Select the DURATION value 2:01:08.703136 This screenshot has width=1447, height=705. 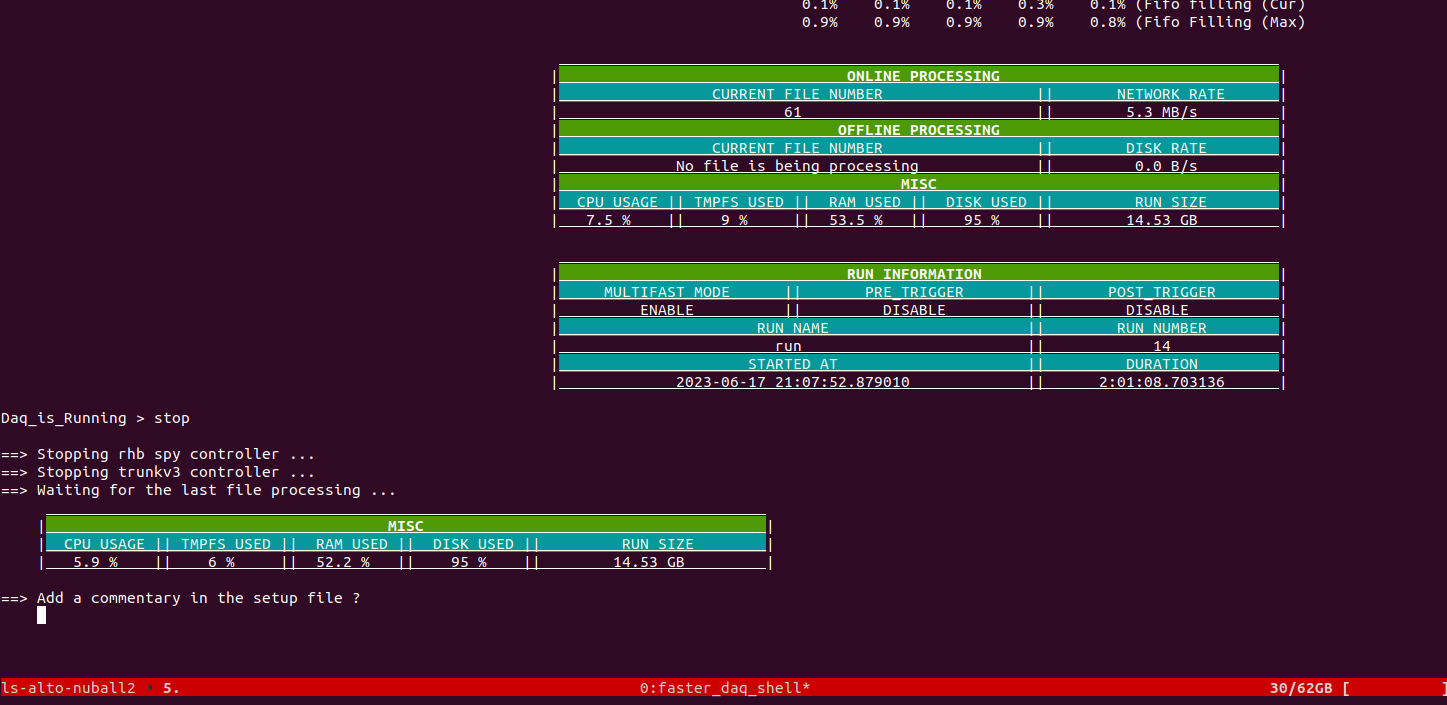pos(1161,382)
